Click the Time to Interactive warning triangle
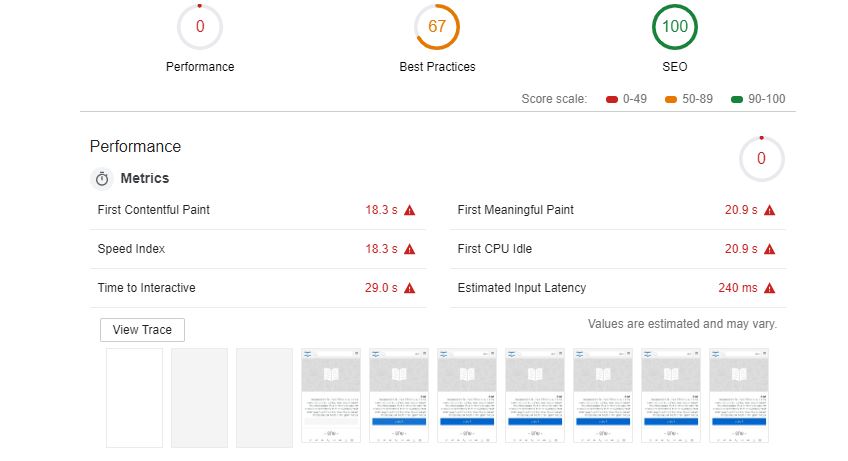The width and height of the screenshot is (848, 461). click(409, 288)
